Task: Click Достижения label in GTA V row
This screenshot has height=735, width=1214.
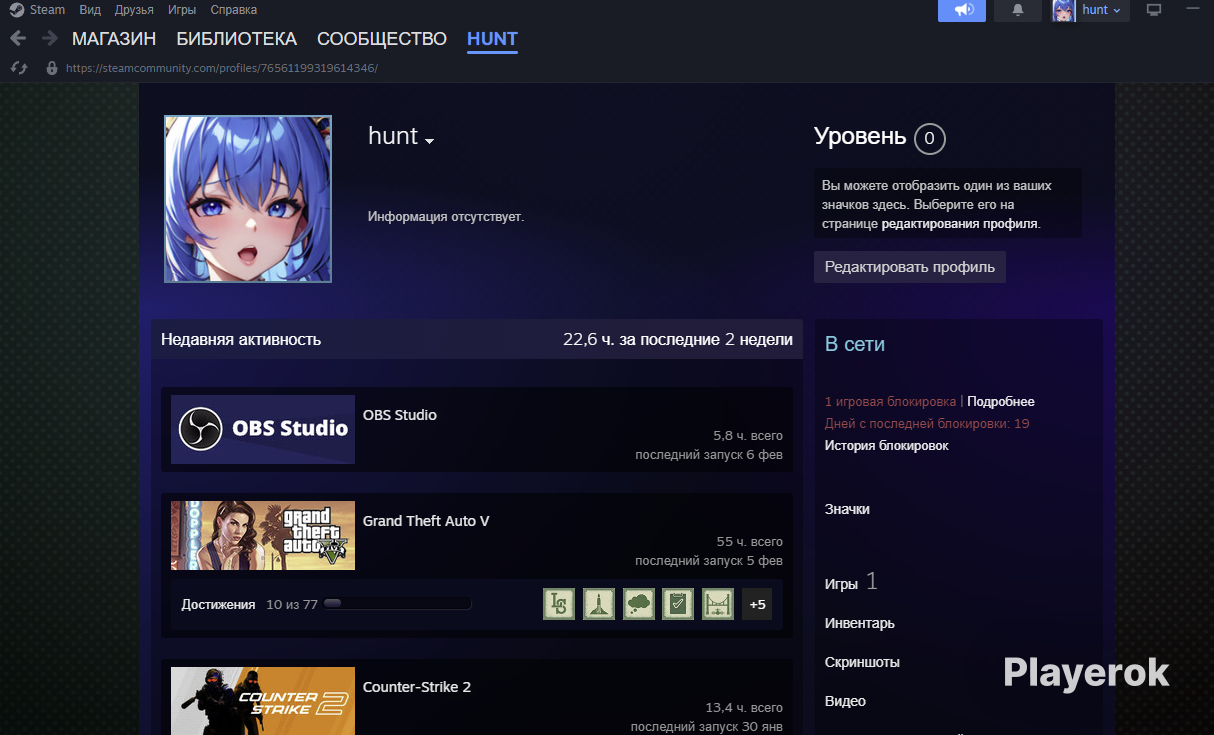Action: tap(218, 605)
